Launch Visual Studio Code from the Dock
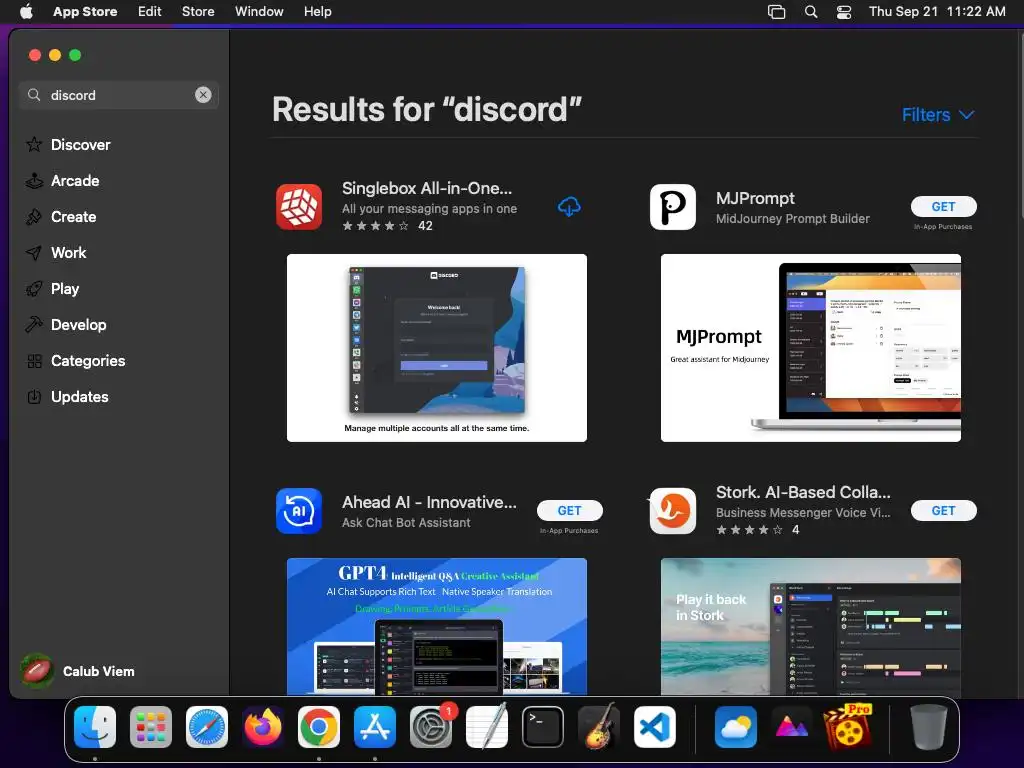The height and width of the screenshot is (768, 1024). click(x=655, y=727)
